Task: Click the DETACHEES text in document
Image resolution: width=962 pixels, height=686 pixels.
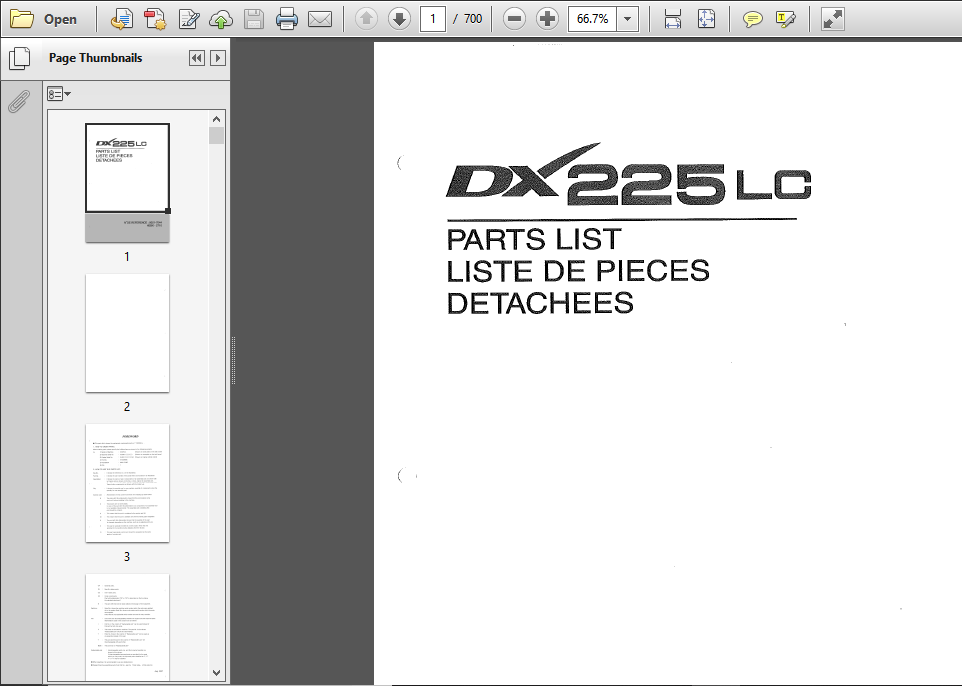Action: point(540,303)
